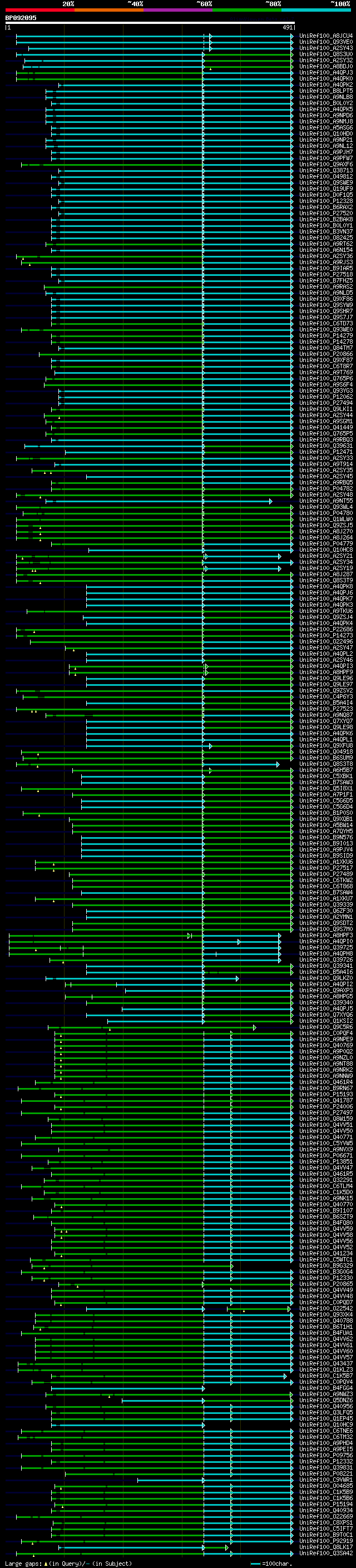Click the orange ~40% identity legend segment
This screenshot has height=1568, width=356.
(109, 10)
